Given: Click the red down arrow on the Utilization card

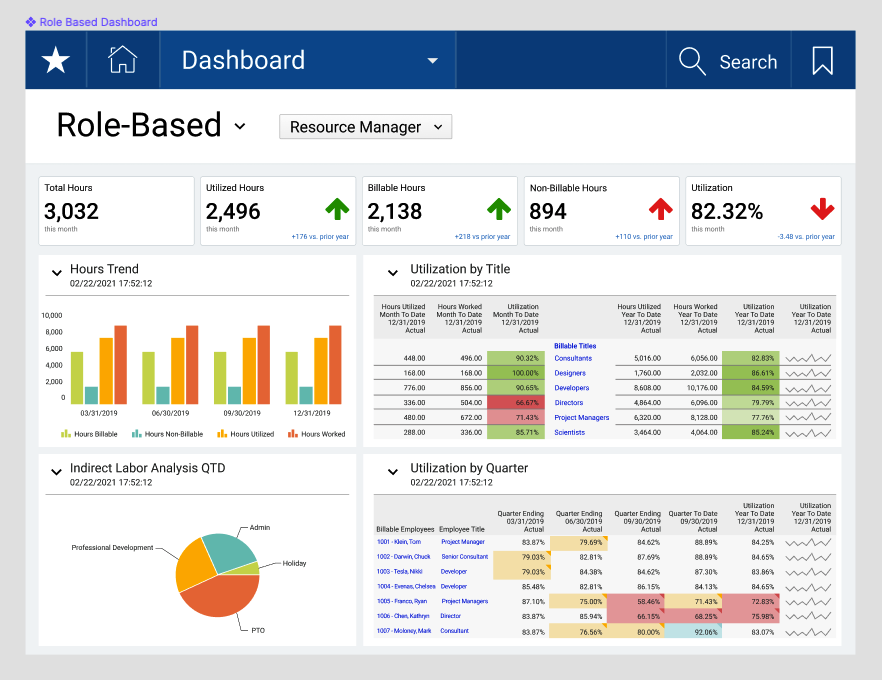Looking at the screenshot, I should click(x=822, y=208).
